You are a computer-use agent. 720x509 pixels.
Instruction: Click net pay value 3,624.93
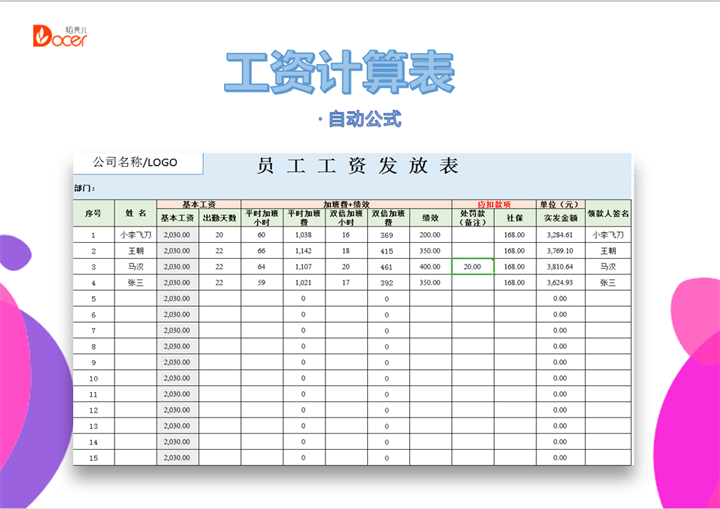(x=560, y=283)
